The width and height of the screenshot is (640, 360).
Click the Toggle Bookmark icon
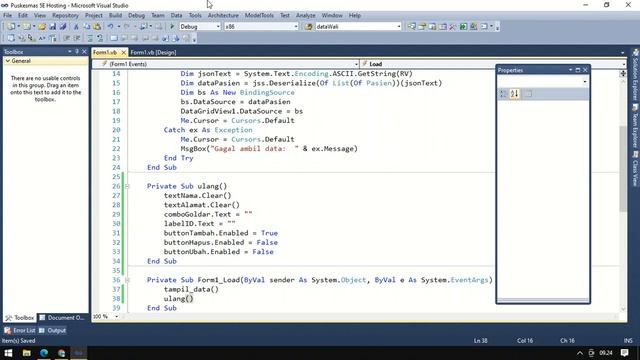click(x=114, y=38)
